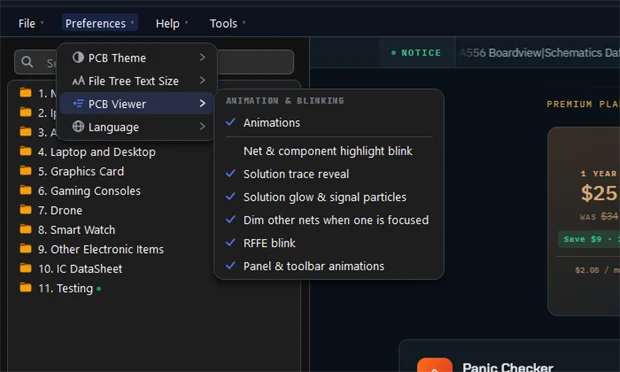Open the Preferences menu
The height and width of the screenshot is (372, 620).
[x=100, y=23]
